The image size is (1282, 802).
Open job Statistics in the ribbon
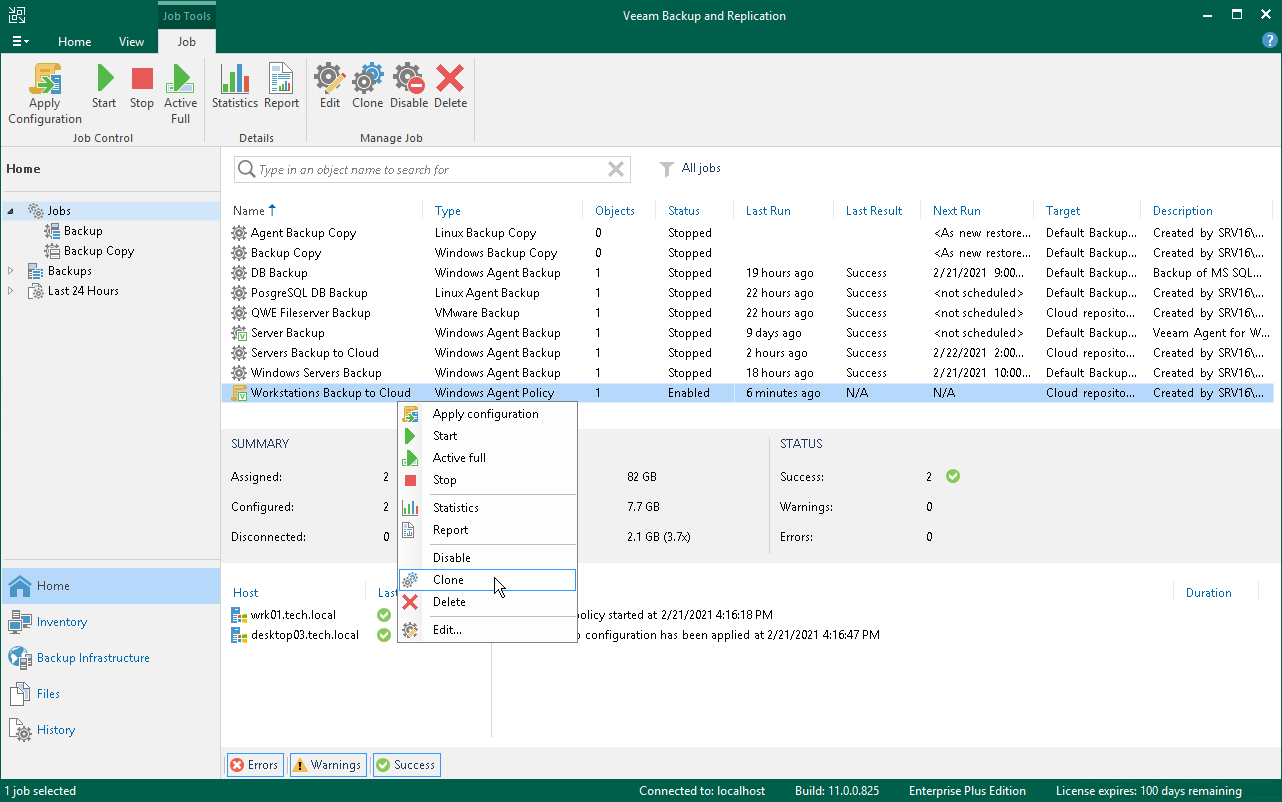[235, 86]
